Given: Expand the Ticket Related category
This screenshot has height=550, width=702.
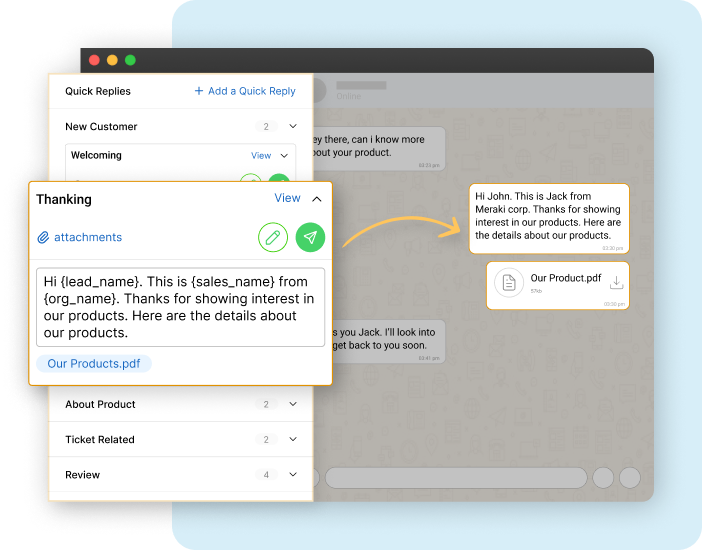Looking at the screenshot, I should pos(293,439).
